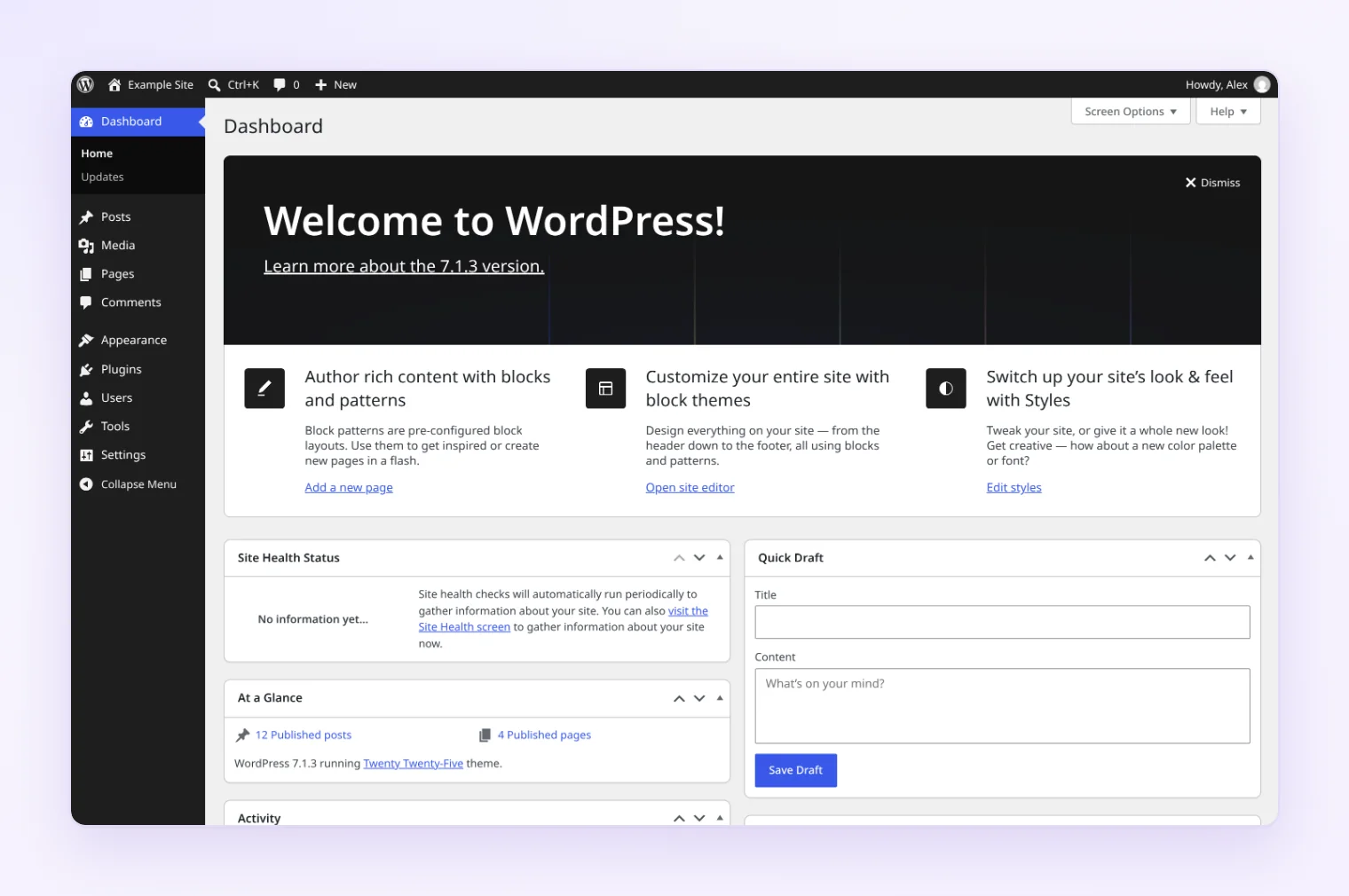Screen dimensions: 1349x896
Task: Click the Pages icon in sidebar
Action: point(86,274)
